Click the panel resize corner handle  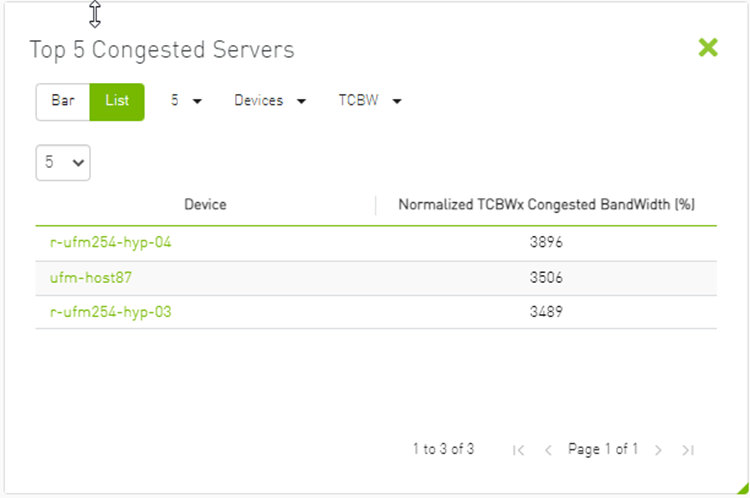[741, 488]
